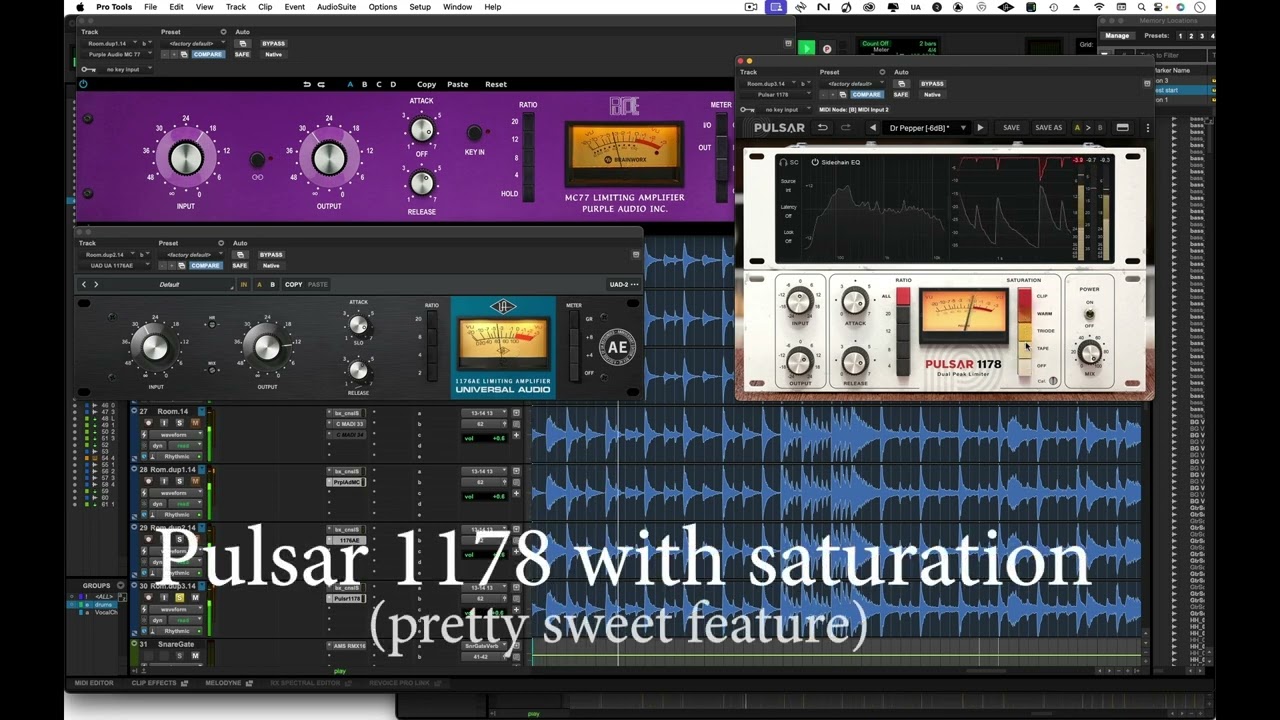1280x720 pixels.
Task: Click the Pro Tools transport record button
Action: (x=827, y=48)
